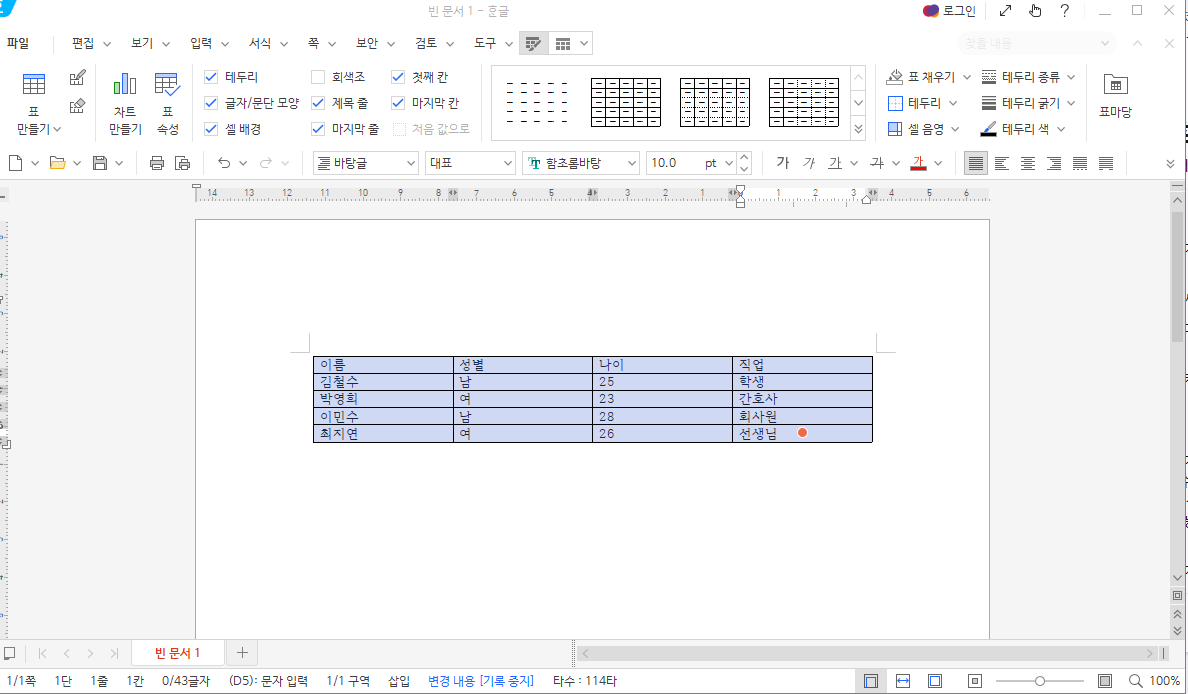Viewport: 1188px width, 694px height.
Task: Click the table cell containing 간호사
Action: [x=802, y=399]
